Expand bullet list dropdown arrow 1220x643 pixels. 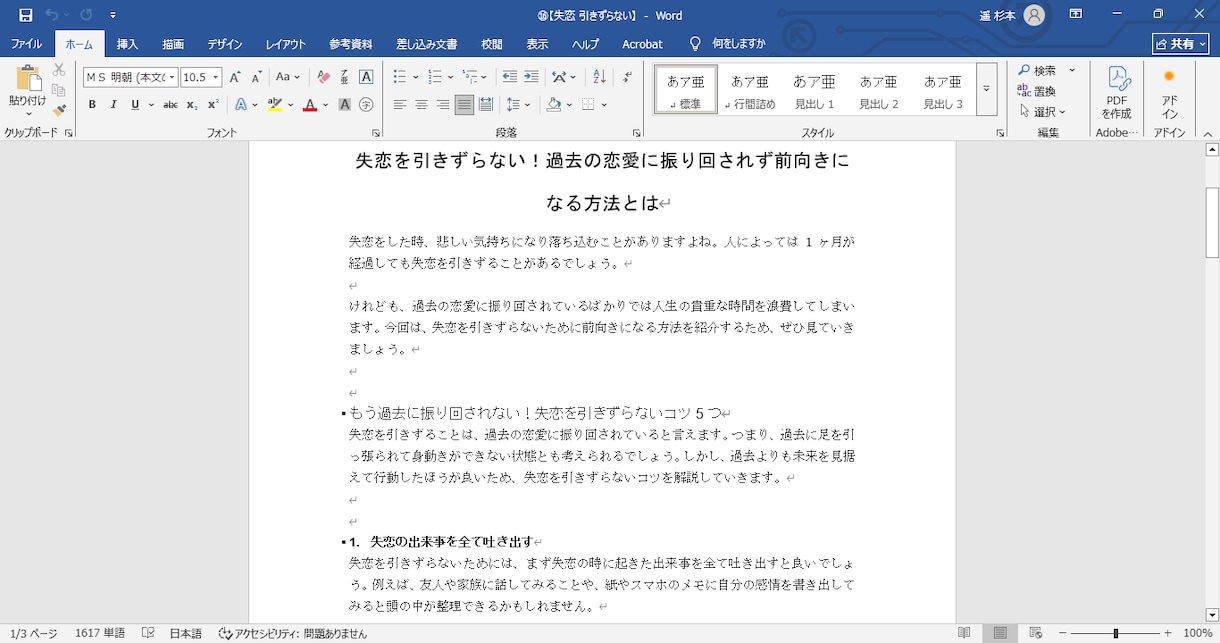pyautogui.click(x=415, y=77)
